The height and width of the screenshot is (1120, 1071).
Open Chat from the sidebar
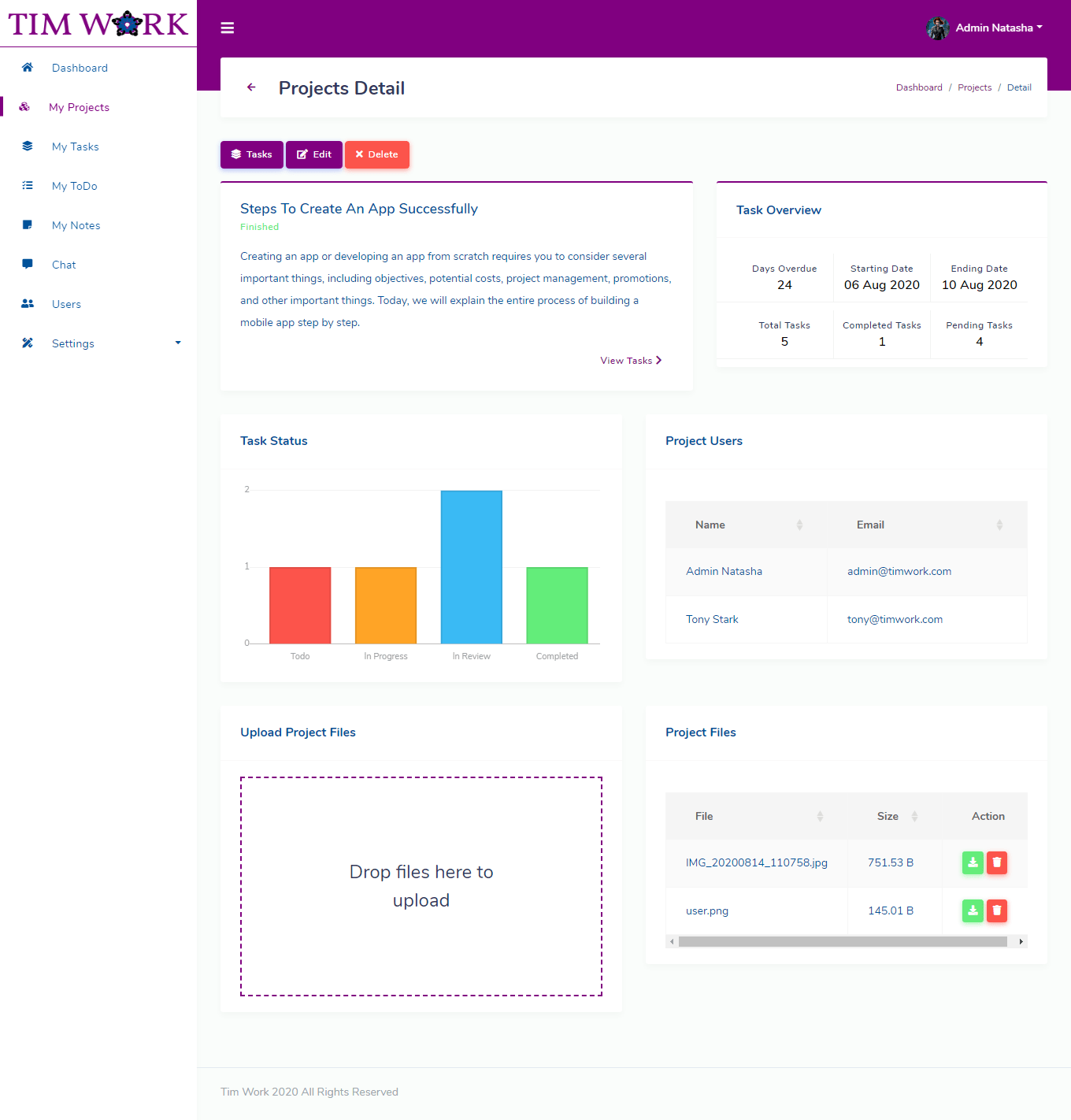(64, 265)
